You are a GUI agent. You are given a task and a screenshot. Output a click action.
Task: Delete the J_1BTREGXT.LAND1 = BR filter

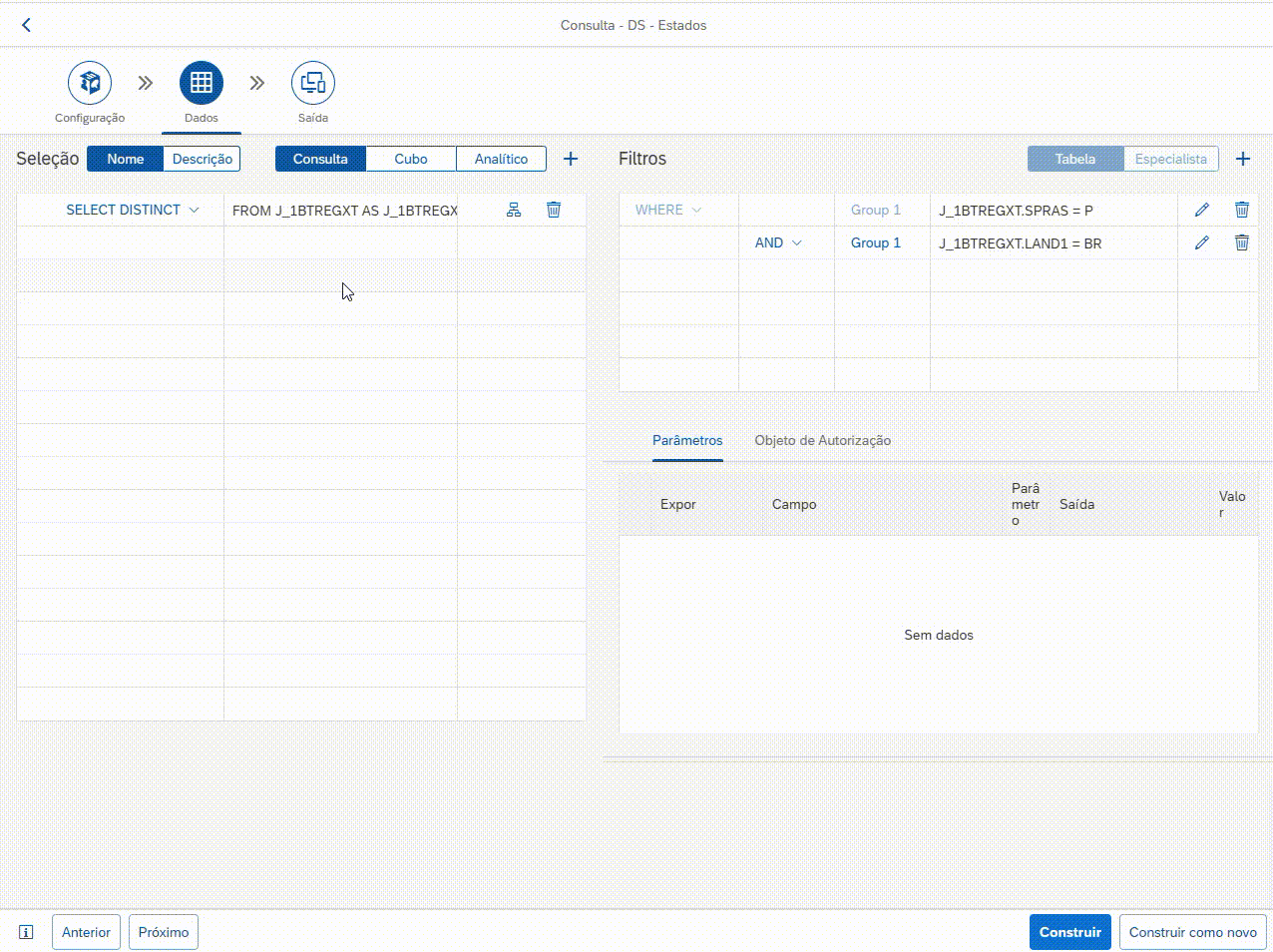1241,242
